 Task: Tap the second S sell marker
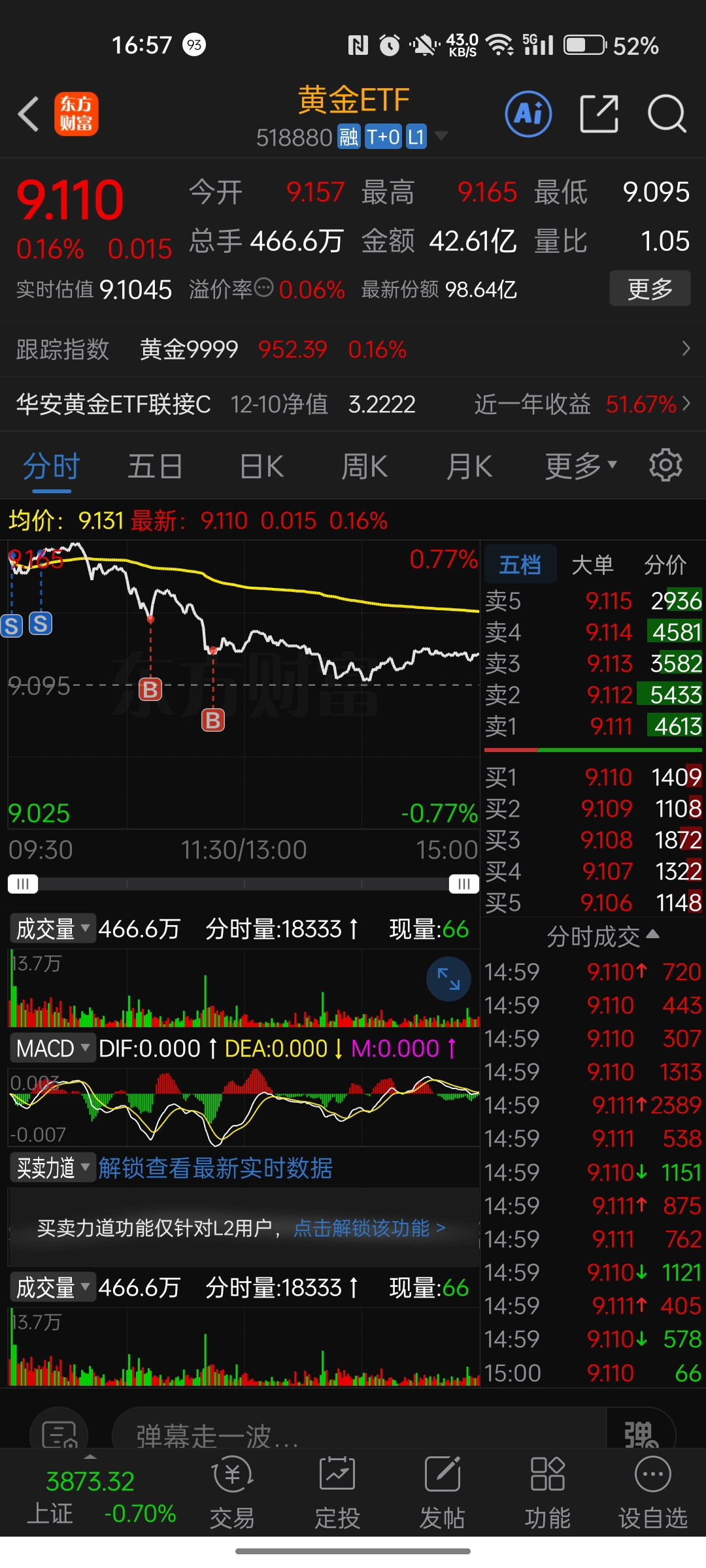(41, 623)
